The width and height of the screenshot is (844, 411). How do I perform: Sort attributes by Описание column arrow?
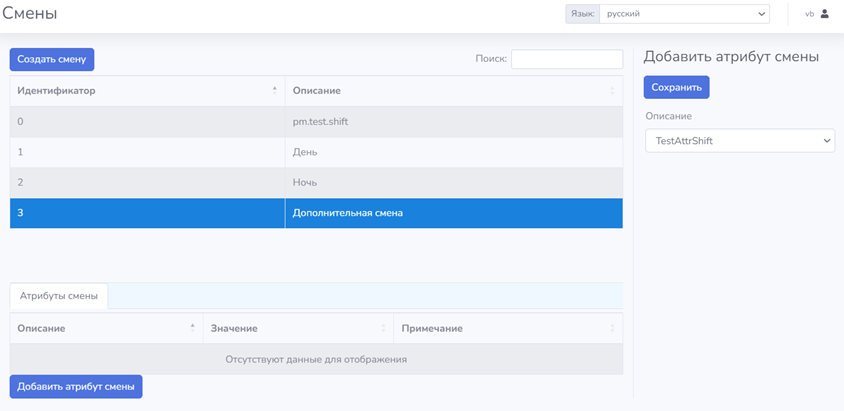pos(192,328)
